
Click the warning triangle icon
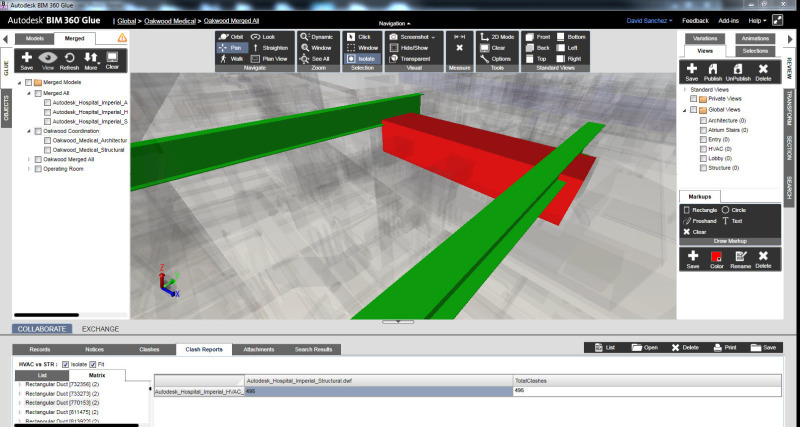pyautogui.click(x=122, y=38)
